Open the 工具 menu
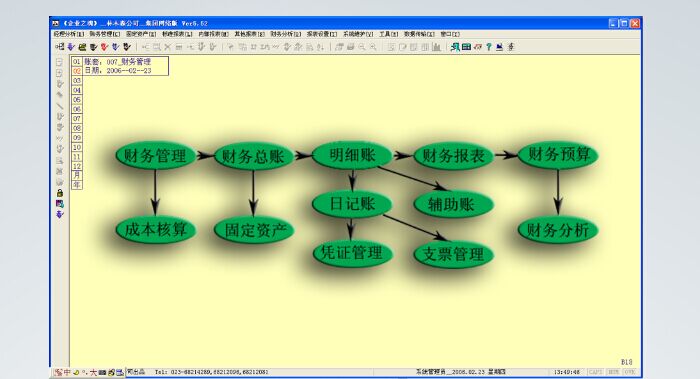 click(x=388, y=34)
